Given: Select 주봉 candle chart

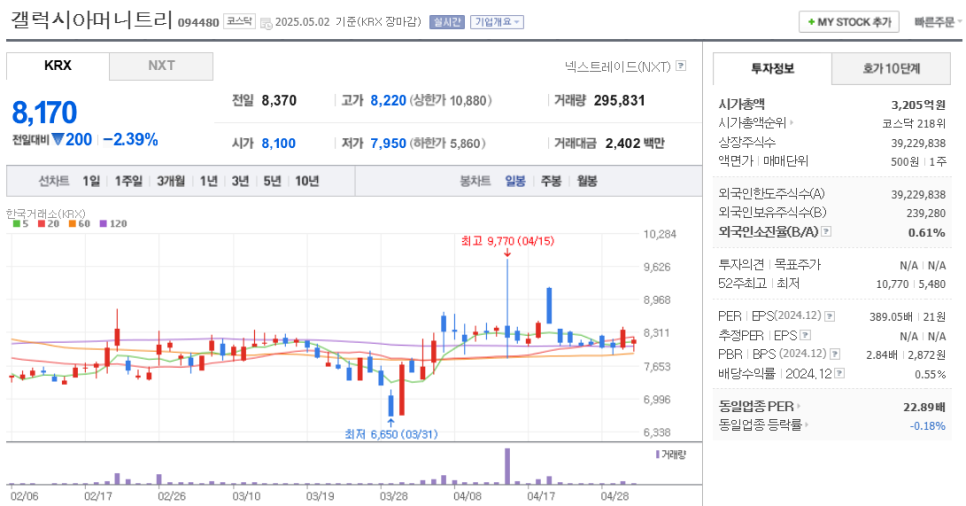Looking at the screenshot, I should pyautogui.click(x=551, y=181).
